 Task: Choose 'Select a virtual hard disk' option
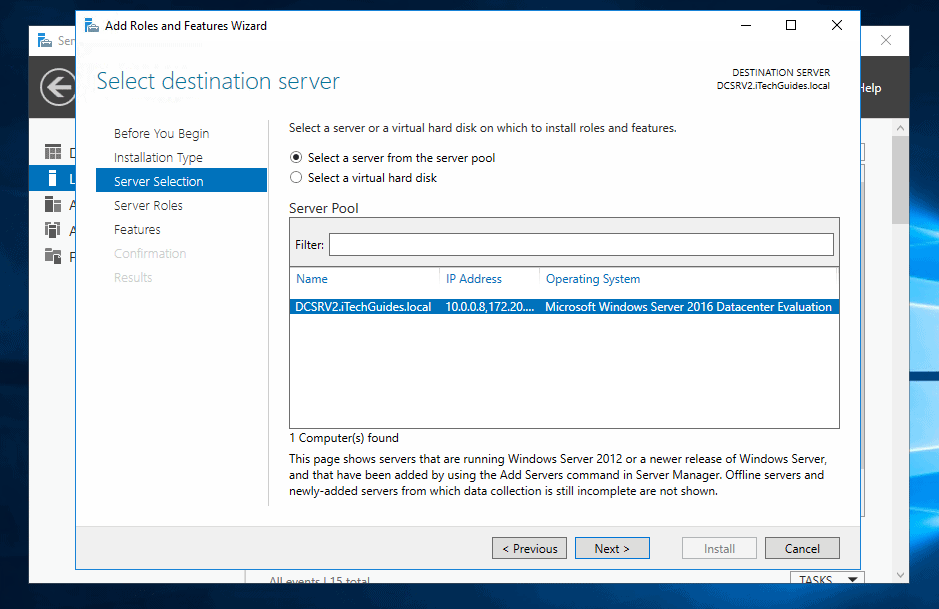tap(297, 177)
